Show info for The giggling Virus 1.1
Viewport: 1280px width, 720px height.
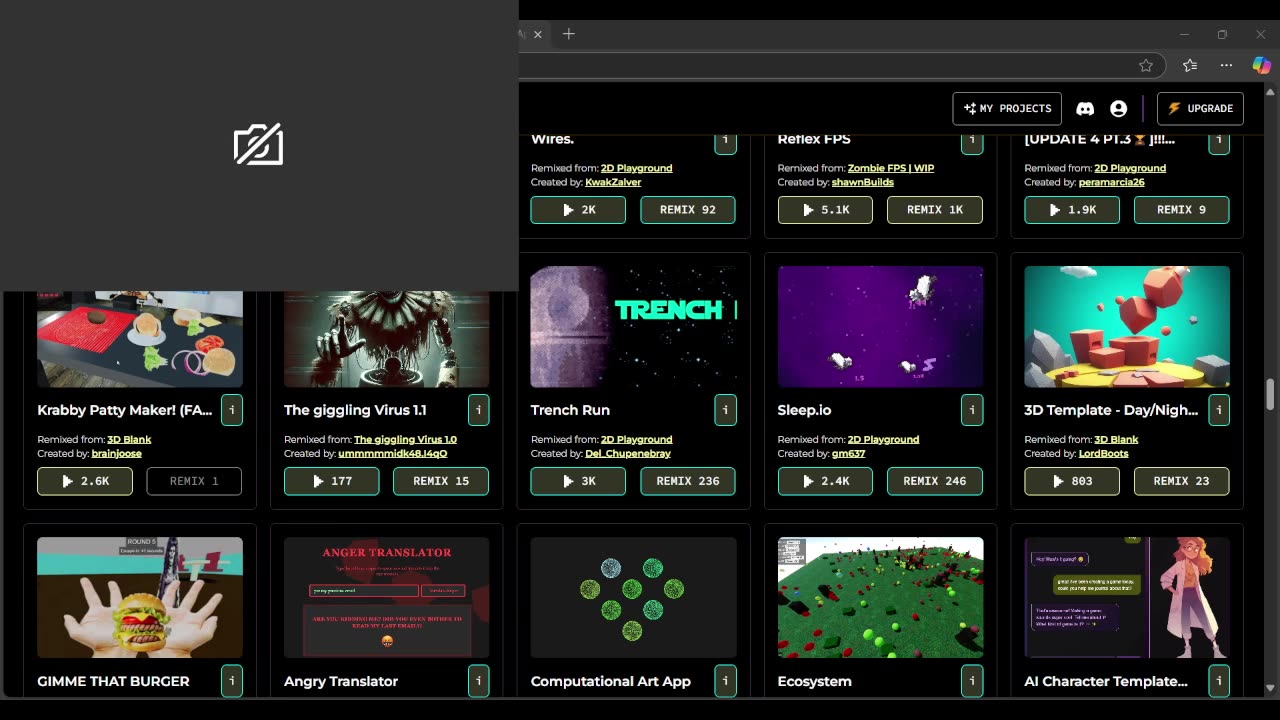pyautogui.click(x=478, y=409)
